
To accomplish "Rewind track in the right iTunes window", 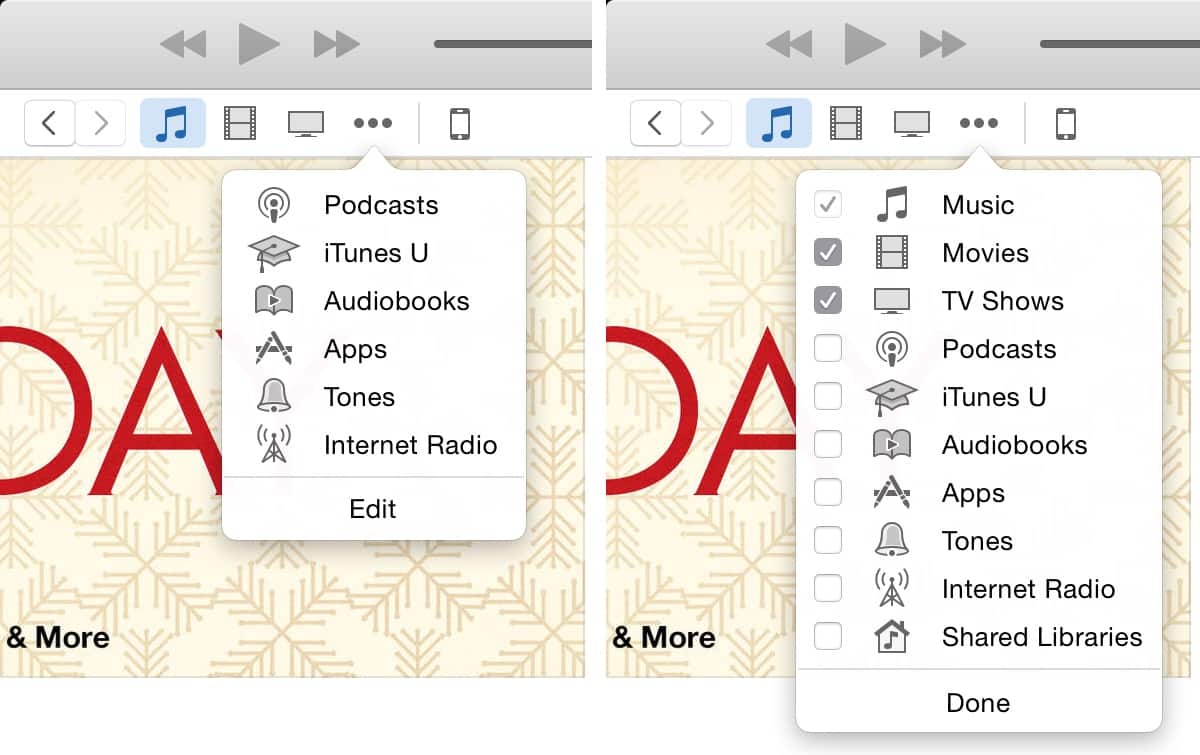I will coord(789,44).
